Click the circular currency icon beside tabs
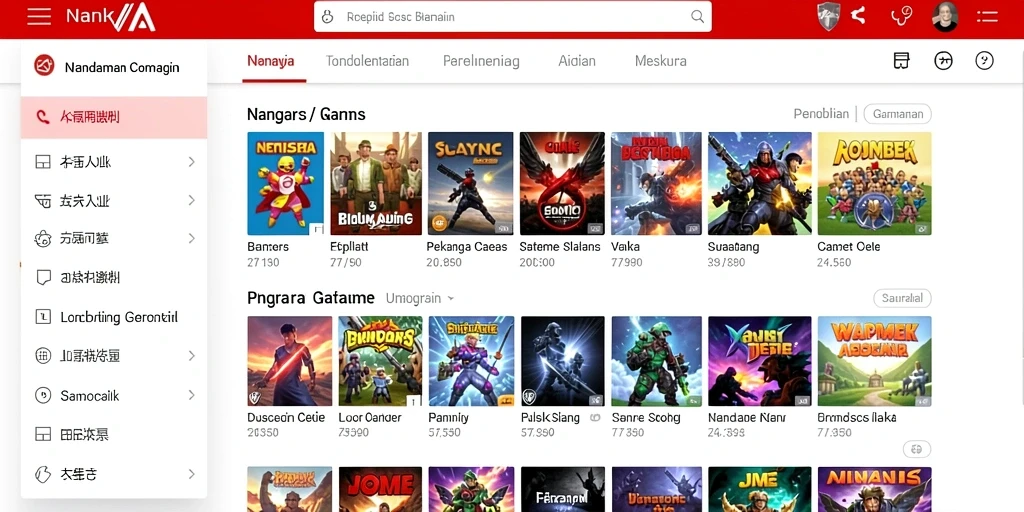 [x=943, y=61]
